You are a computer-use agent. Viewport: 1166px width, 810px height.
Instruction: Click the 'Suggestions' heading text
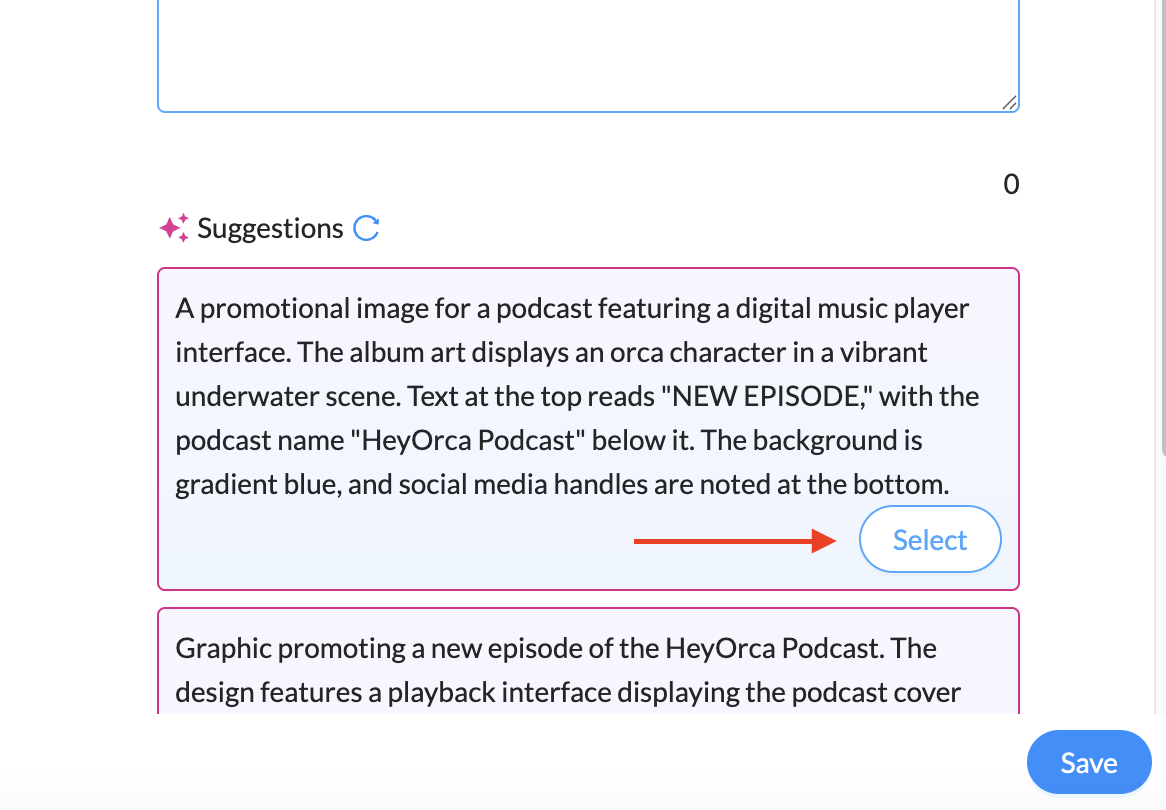(270, 228)
